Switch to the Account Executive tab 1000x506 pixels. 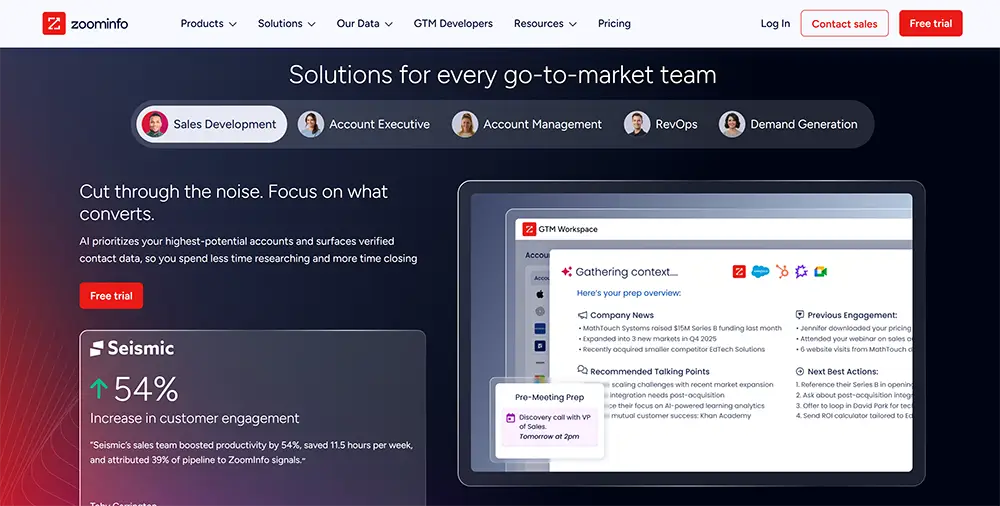click(364, 124)
